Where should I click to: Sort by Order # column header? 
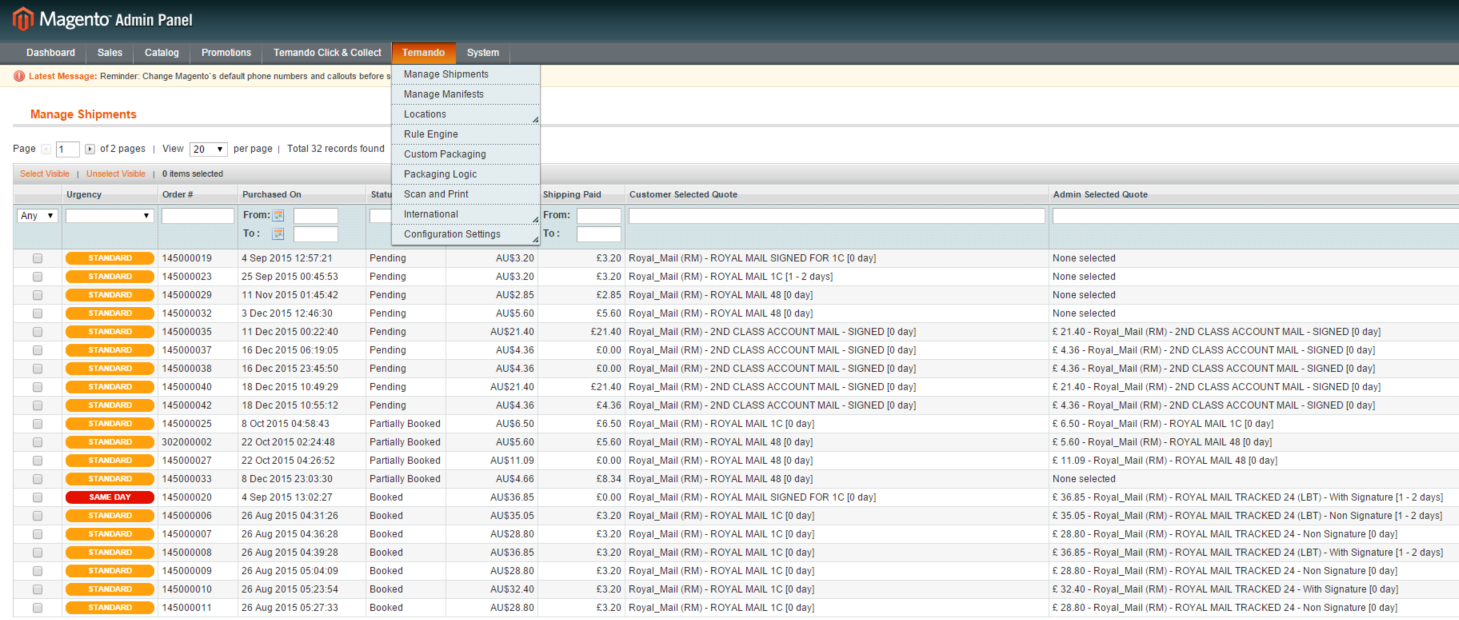pos(177,195)
